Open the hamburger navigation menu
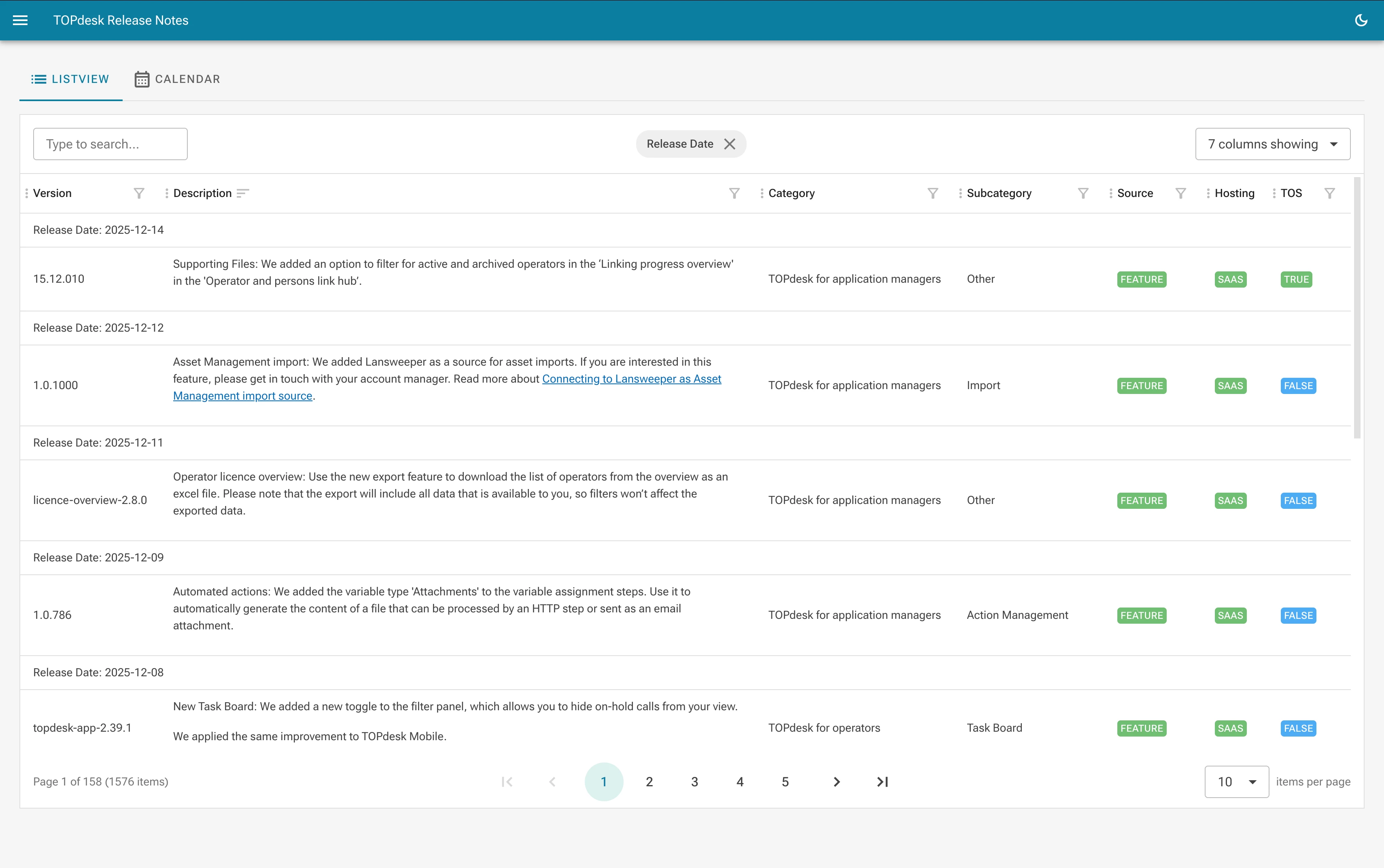Screen dimensions: 1384x868 [20, 20]
